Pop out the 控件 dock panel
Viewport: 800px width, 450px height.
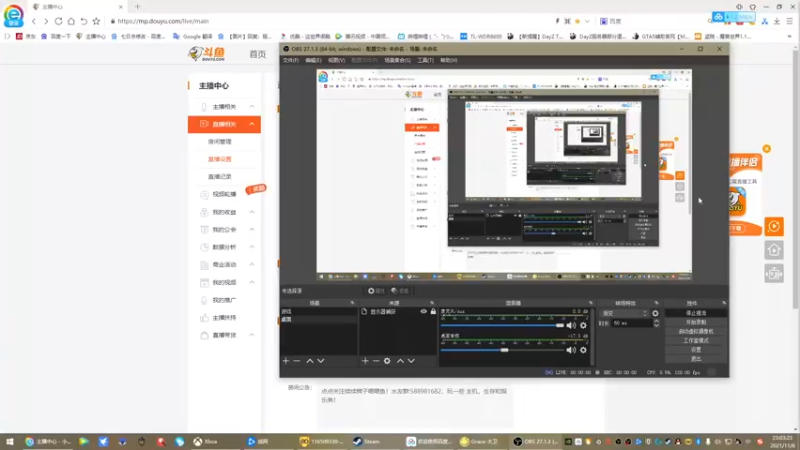point(723,303)
